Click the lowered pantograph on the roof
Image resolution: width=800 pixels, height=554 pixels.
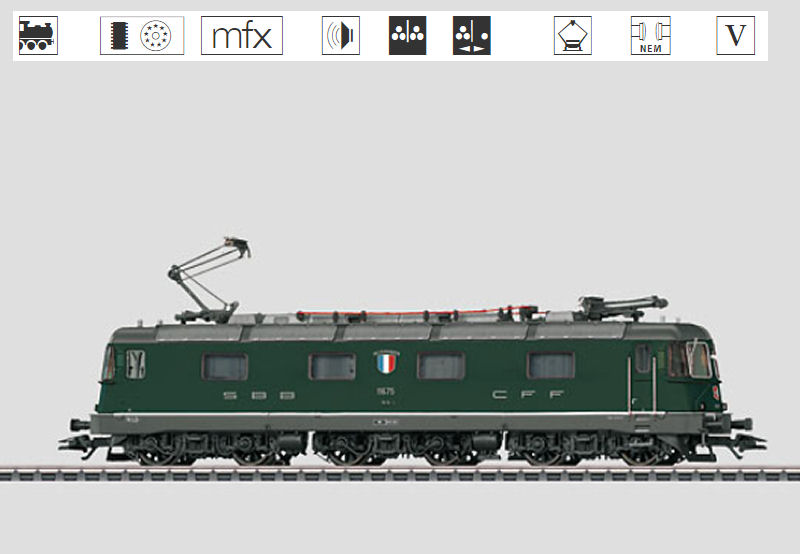click(x=622, y=308)
